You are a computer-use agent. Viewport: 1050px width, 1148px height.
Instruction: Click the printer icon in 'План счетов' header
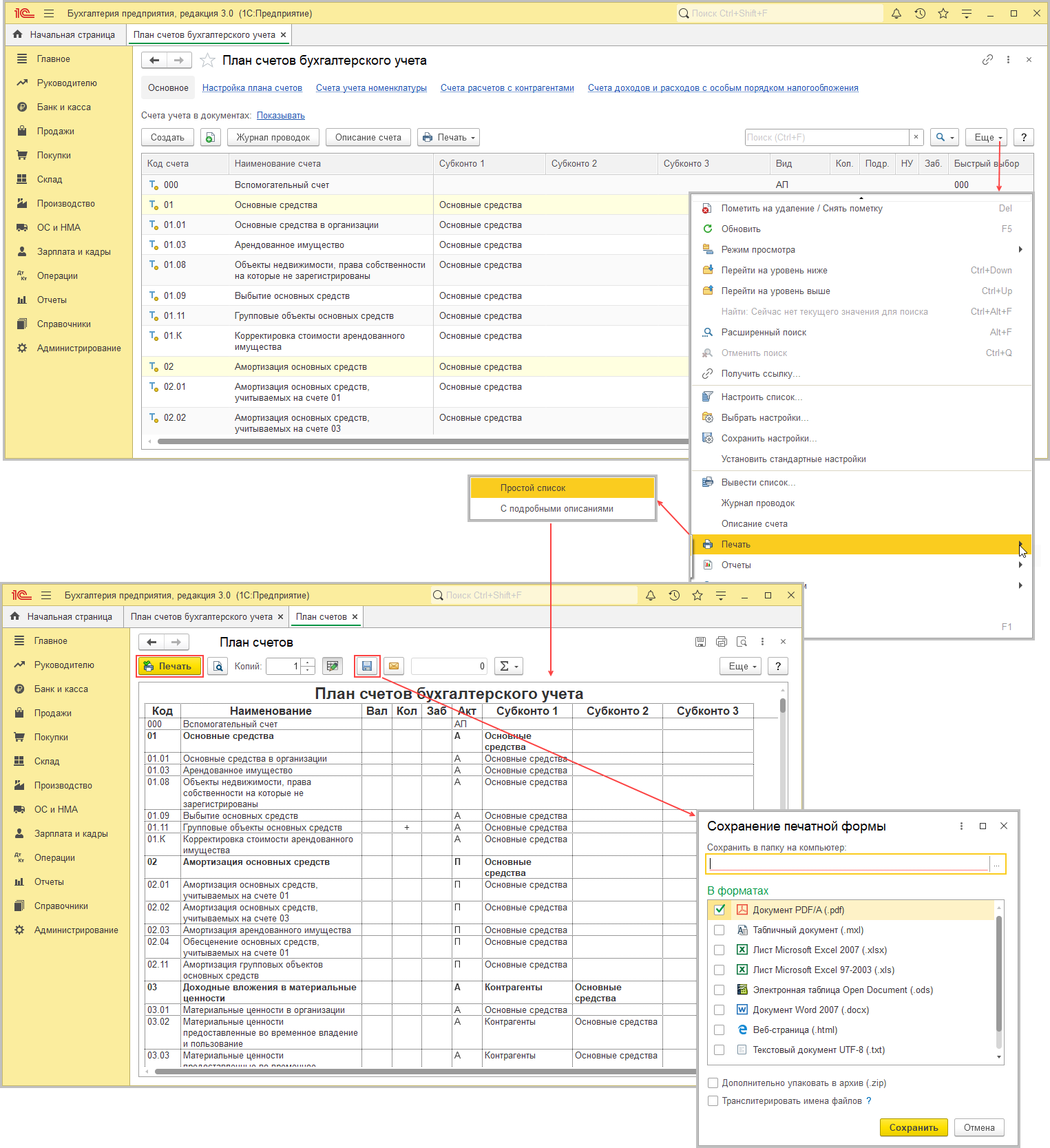[722, 642]
